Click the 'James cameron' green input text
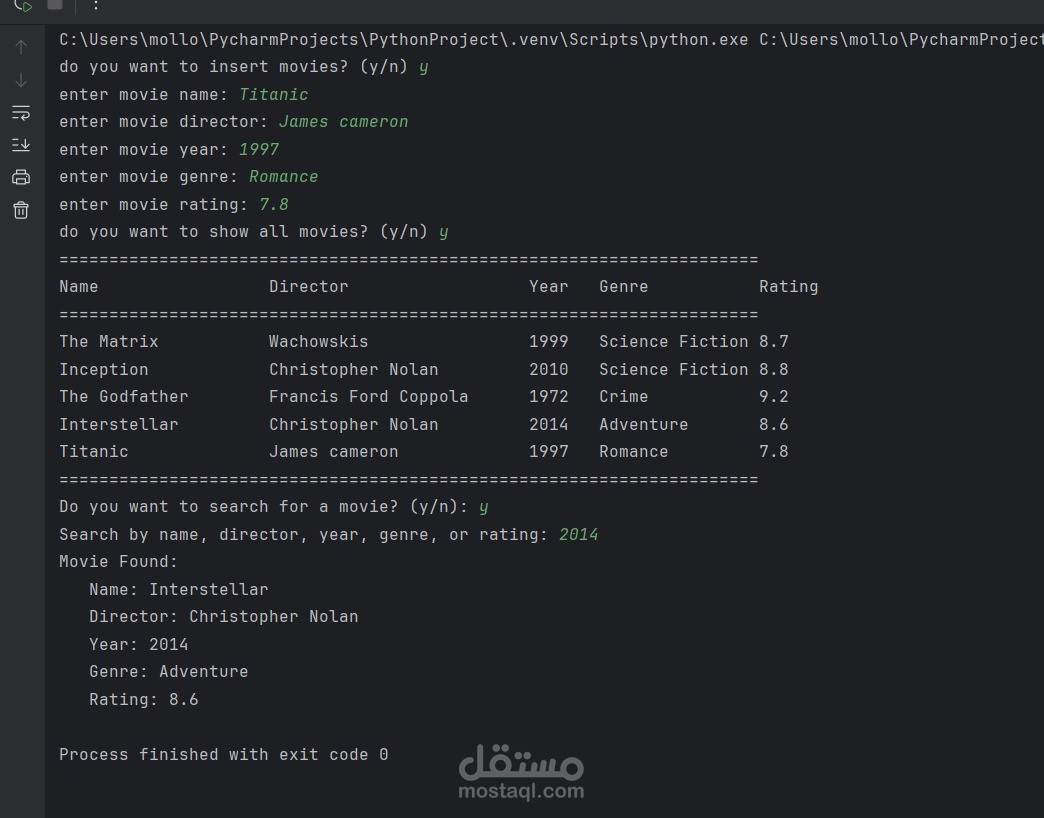Viewport: 1044px width, 818px height. [343, 122]
